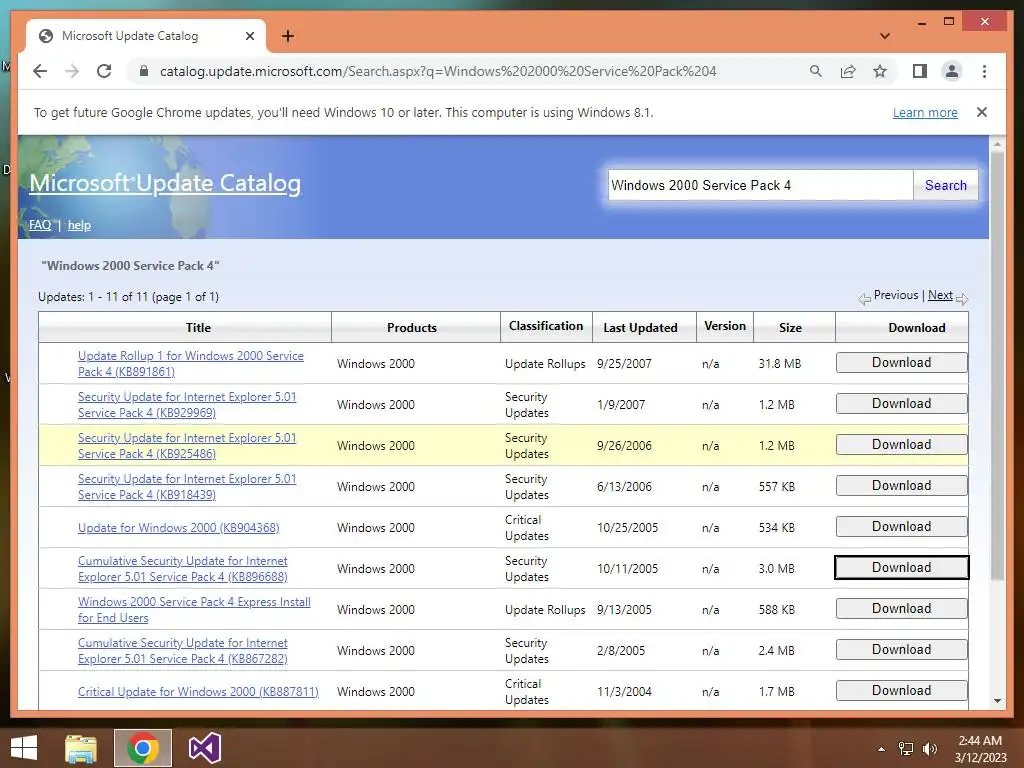Download the KB925486 security update
Viewport: 1024px width, 768px height.
[x=901, y=445]
